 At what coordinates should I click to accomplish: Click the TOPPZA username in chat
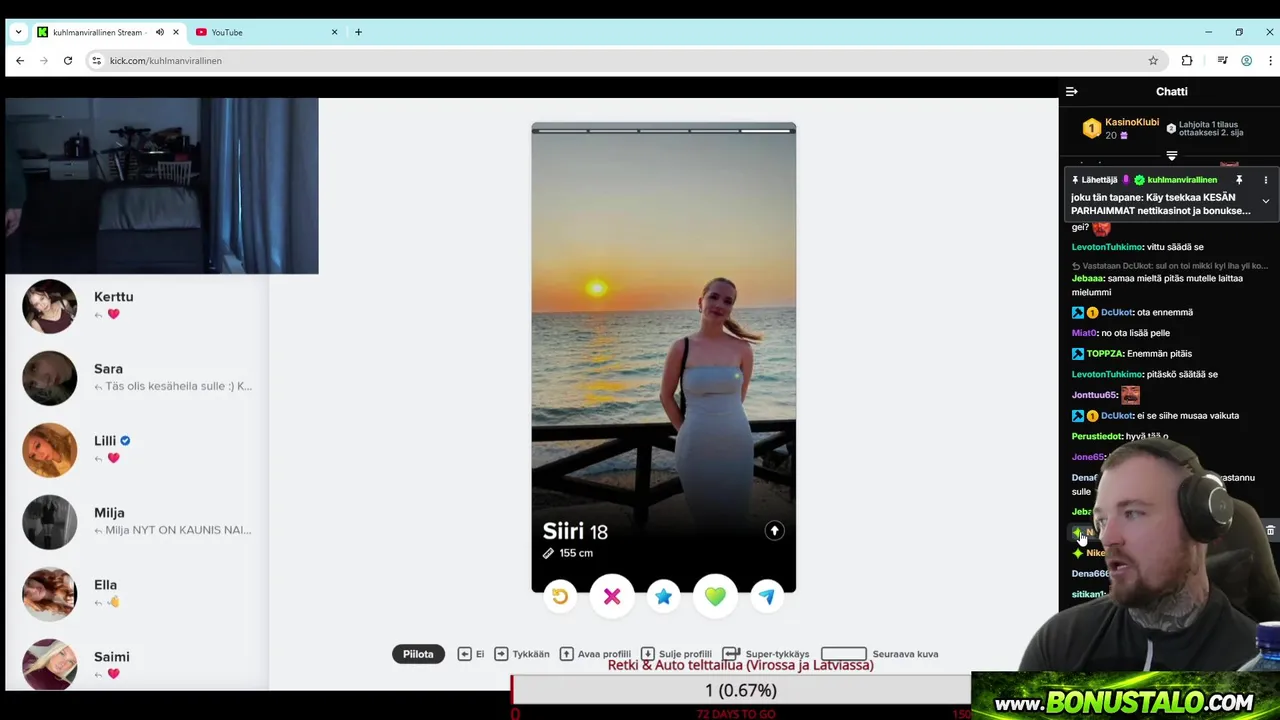click(1105, 353)
